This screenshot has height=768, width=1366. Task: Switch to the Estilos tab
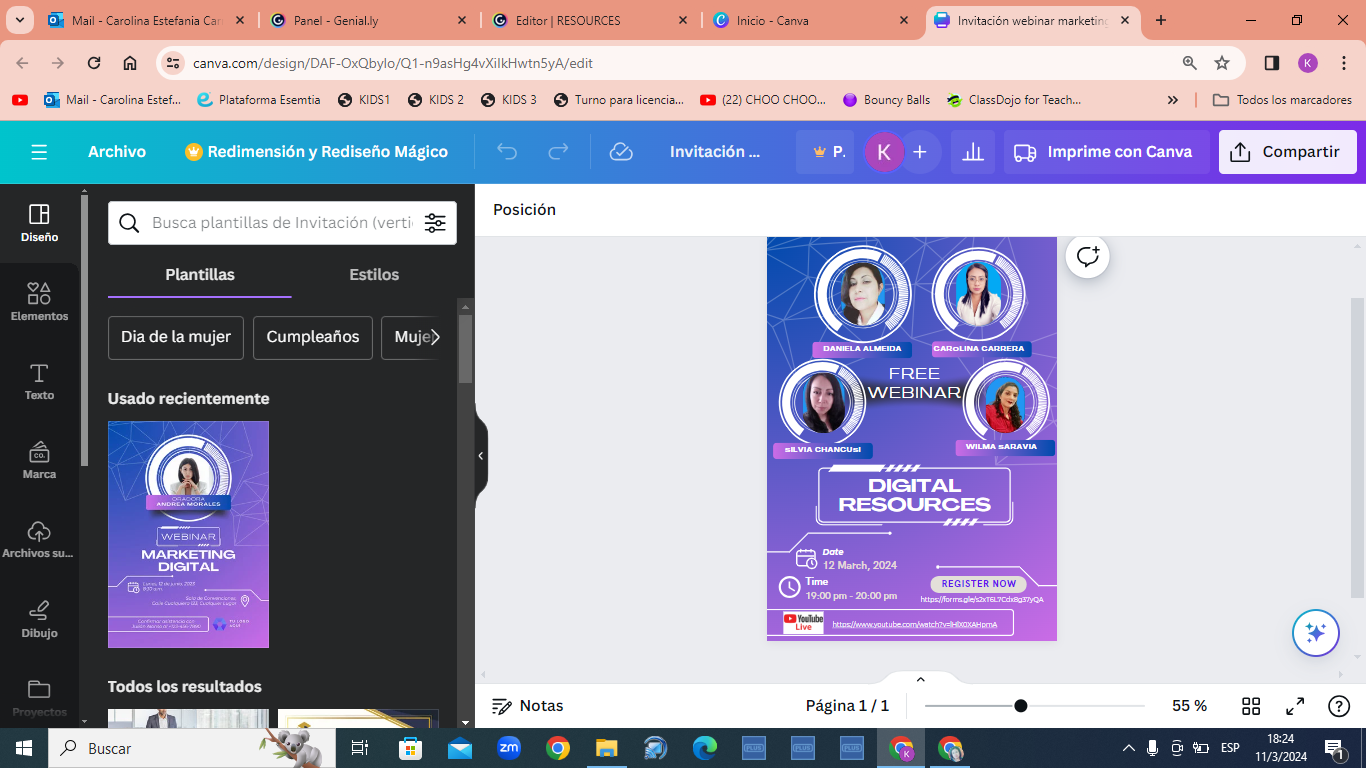coord(373,273)
